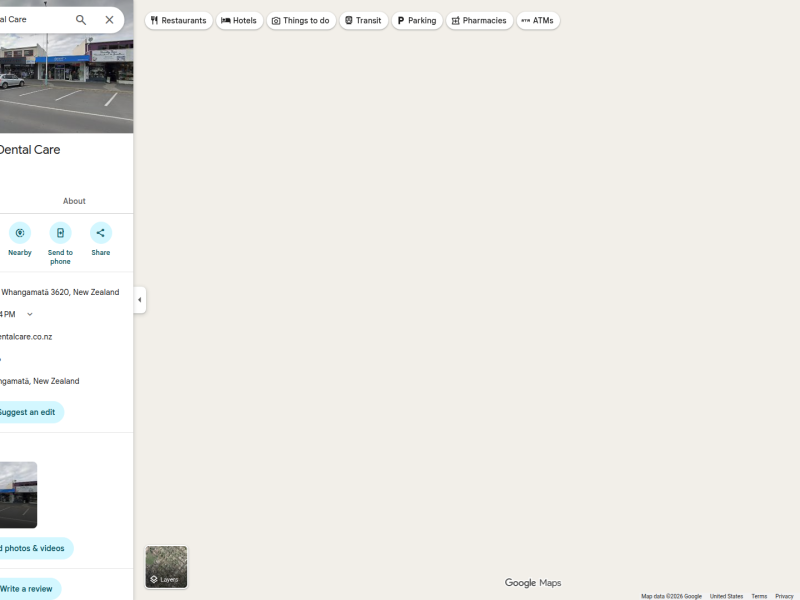Image resolution: width=800 pixels, height=600 pixels.
Task: Click the Share icon
Action: tap(100, 233)
